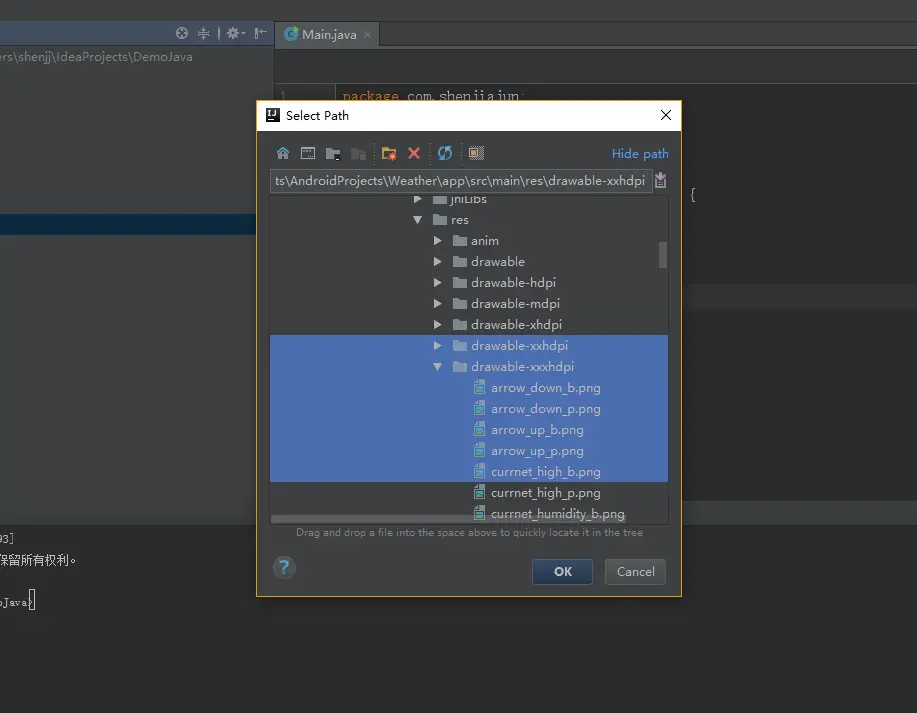
Task: Collapse the res folder
Action: [418, 220]
